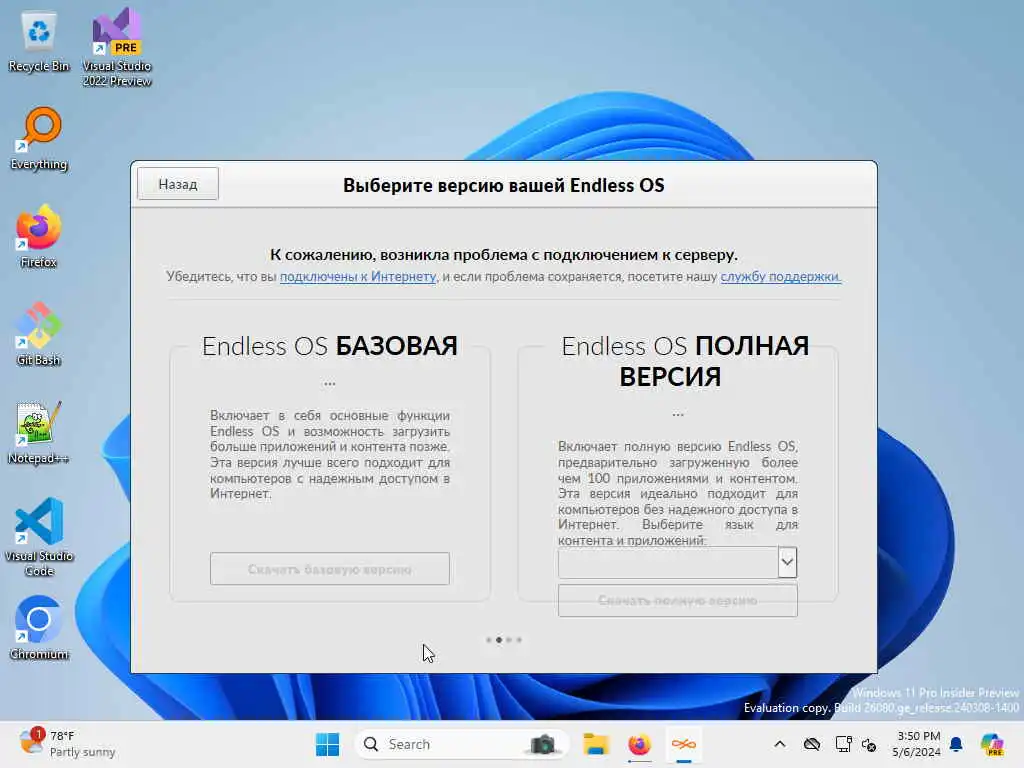Select the Endless OS БАЗОВАЯ heading
The width and height of the screenshot is (1024, 768).
pos(330,346)
